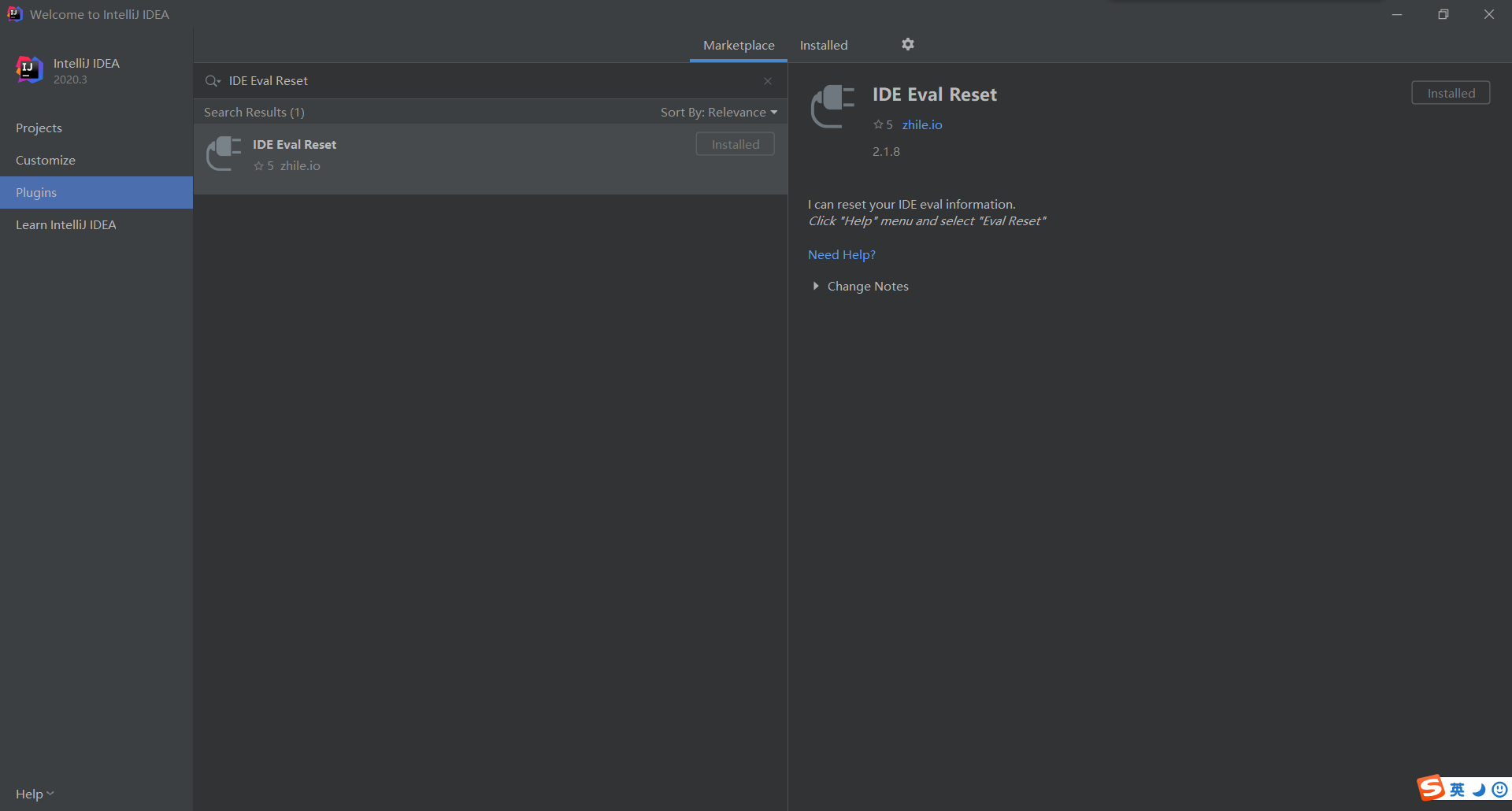Open Learn IntelliJ IDEA section
1512x811 pixels.
click(96, 224)
